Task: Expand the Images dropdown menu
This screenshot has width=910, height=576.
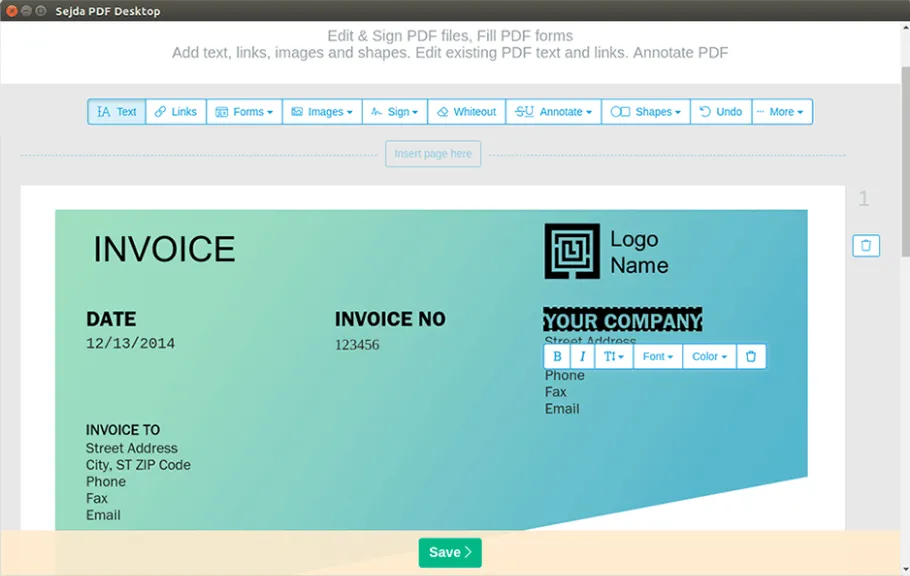Action: click(x=322, y=111)
